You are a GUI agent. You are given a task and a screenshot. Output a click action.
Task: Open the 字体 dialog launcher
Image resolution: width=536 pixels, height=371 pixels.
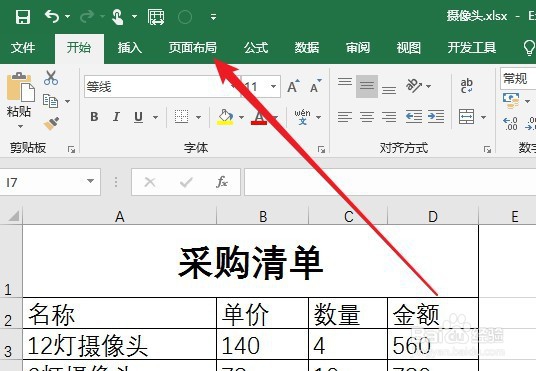pos(321,149)
